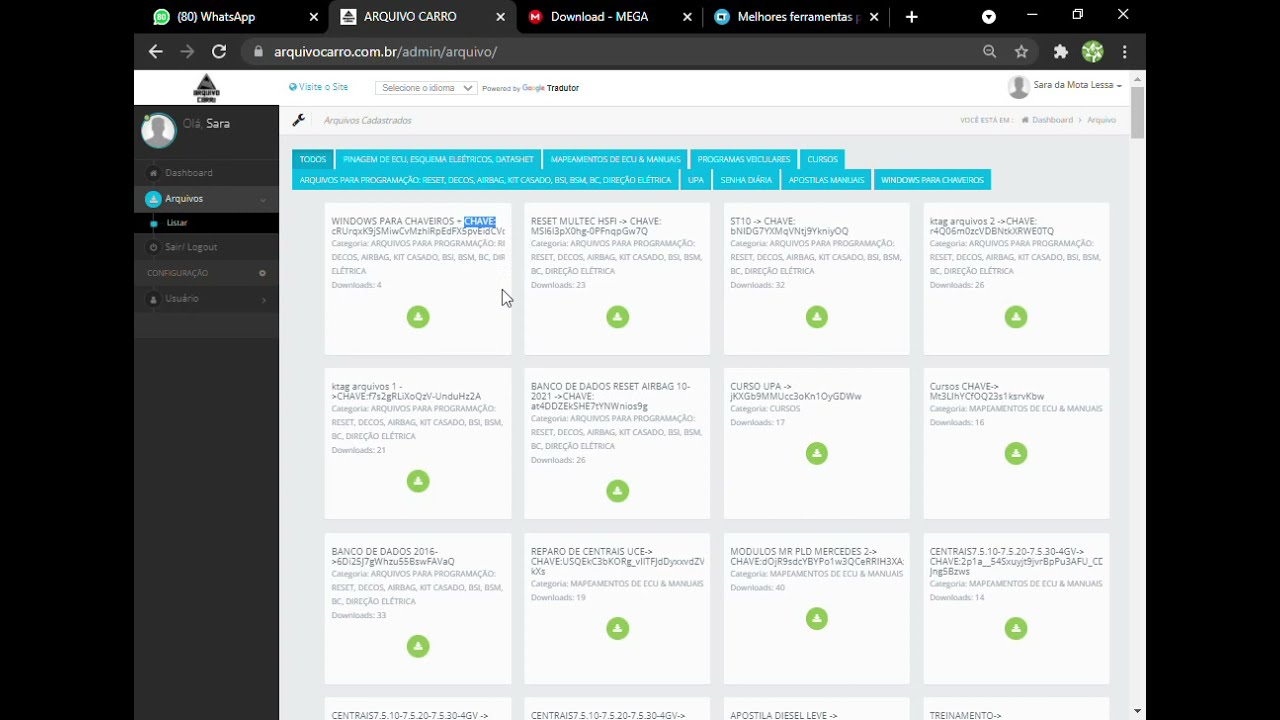Download CENTRAIS7.5.10-7.5.20-7.5.30-4GV file ending Jng5Bzws
The height and width of the screenshot is (720, 1280).
(1016, 628)
